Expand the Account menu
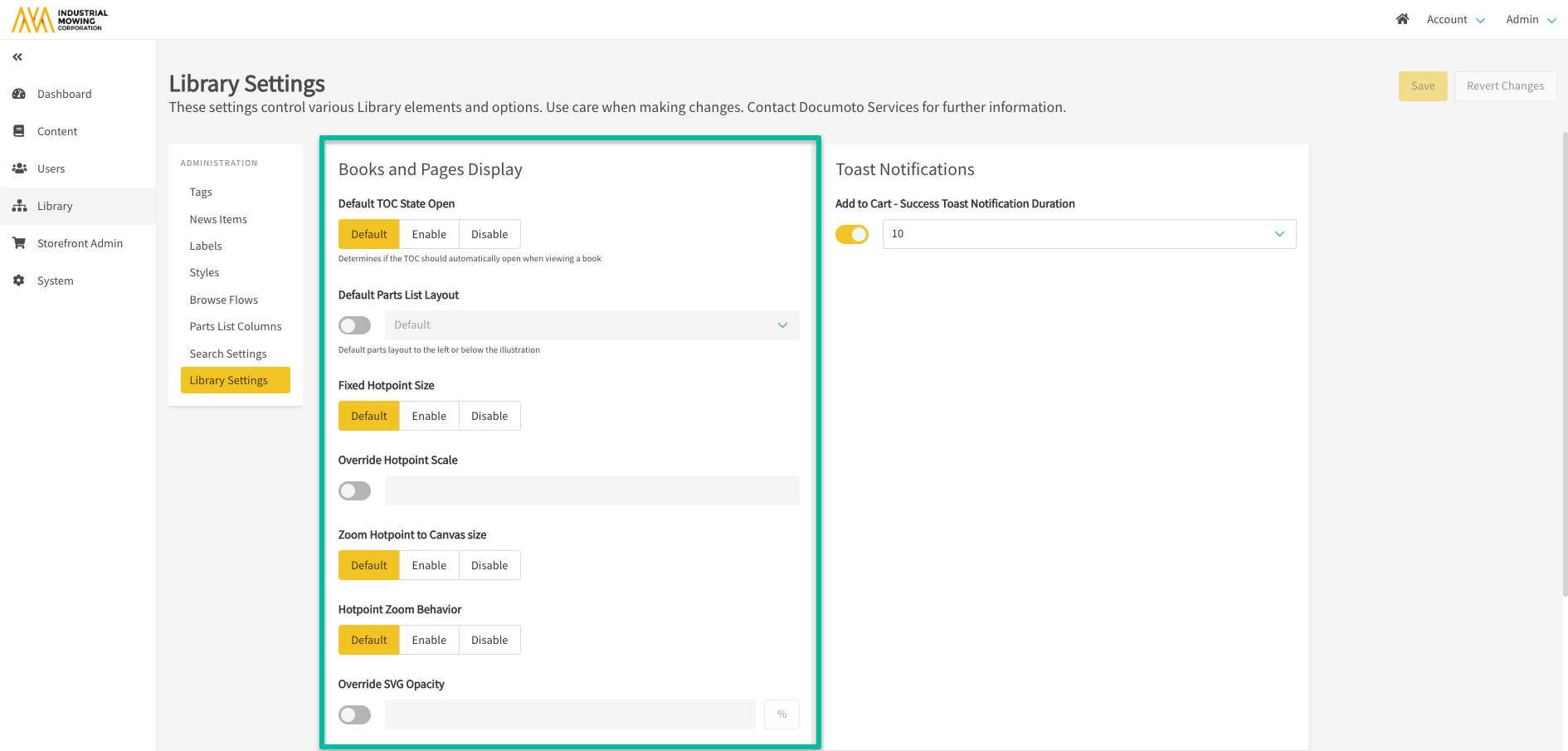This screenshot has width=1568, height=751. coord(1455,19)
